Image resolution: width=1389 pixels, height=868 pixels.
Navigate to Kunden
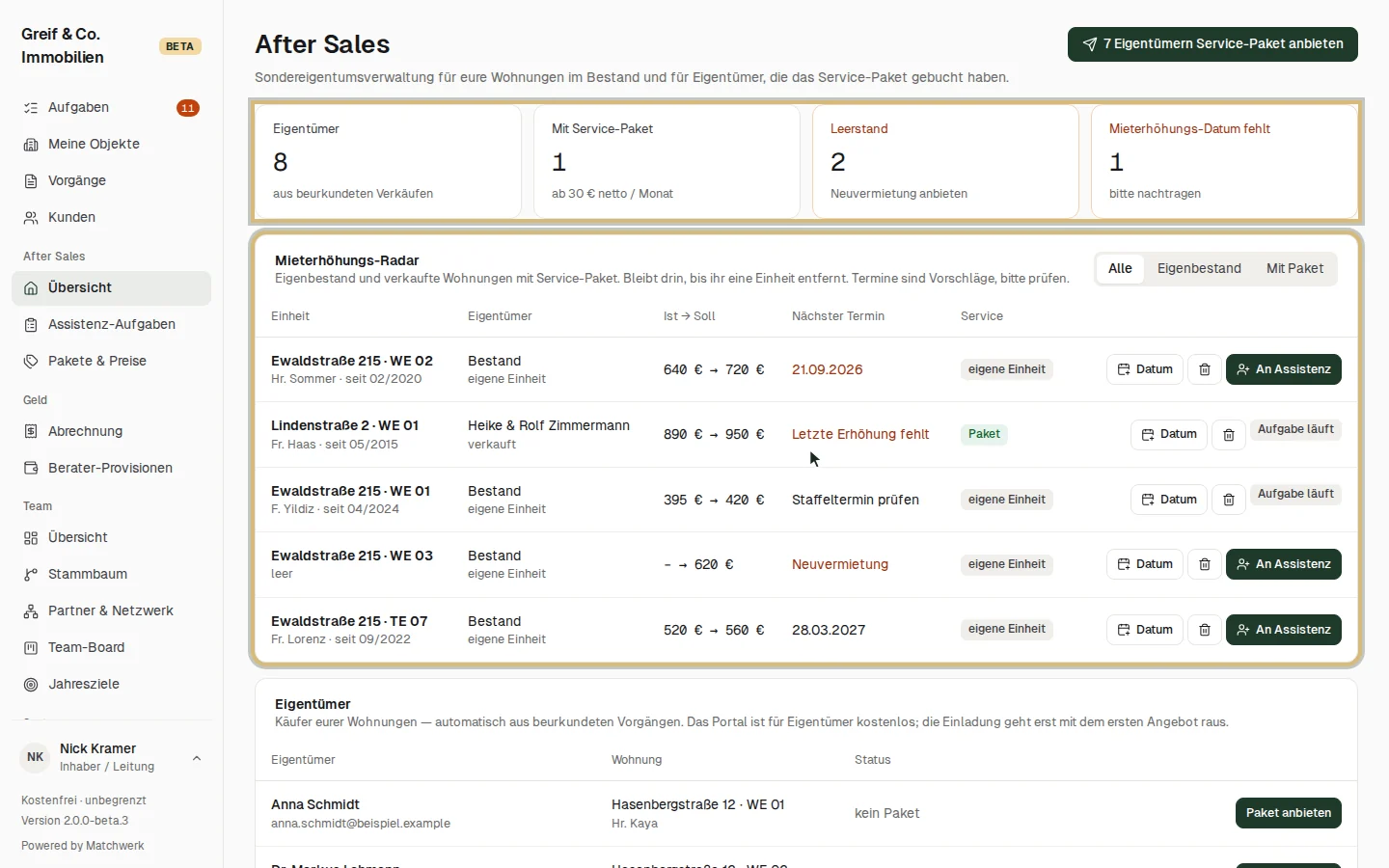tap(111, 217)
